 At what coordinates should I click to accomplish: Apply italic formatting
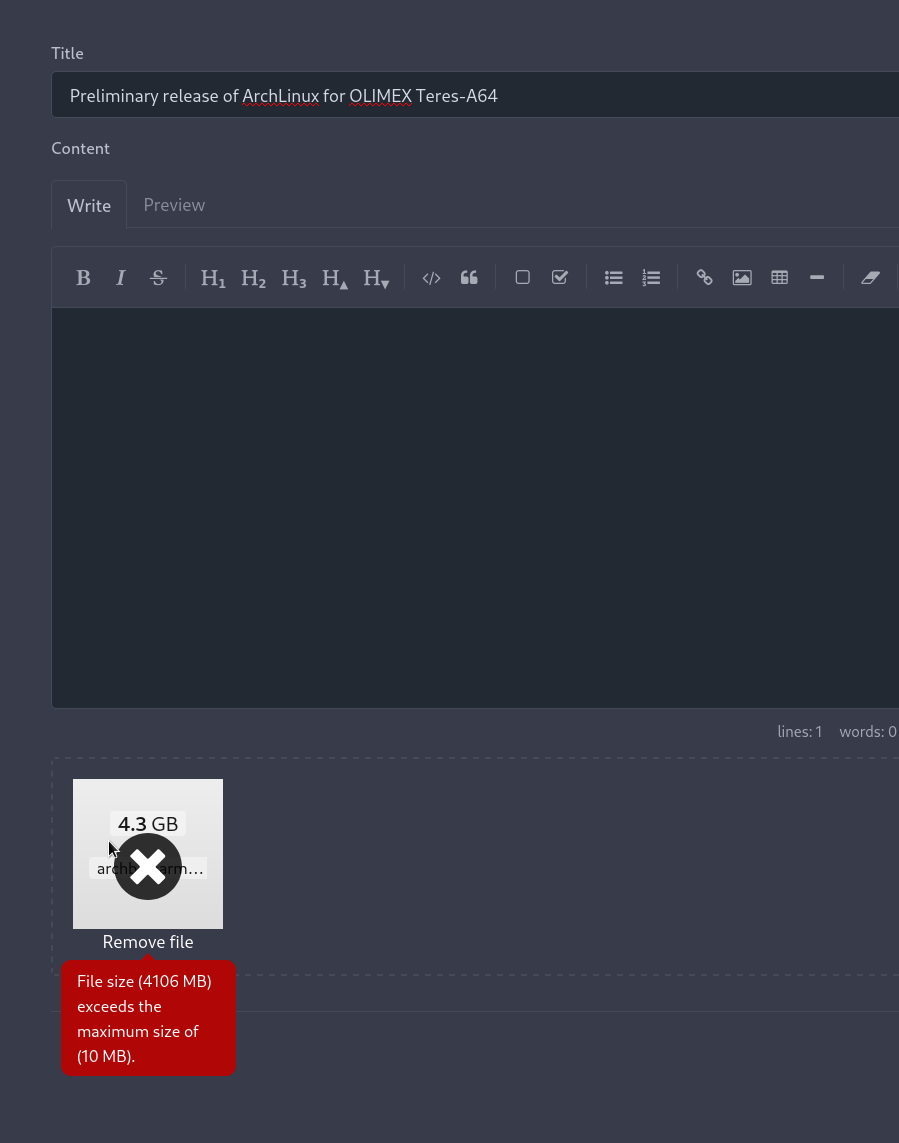coord(121,278)
